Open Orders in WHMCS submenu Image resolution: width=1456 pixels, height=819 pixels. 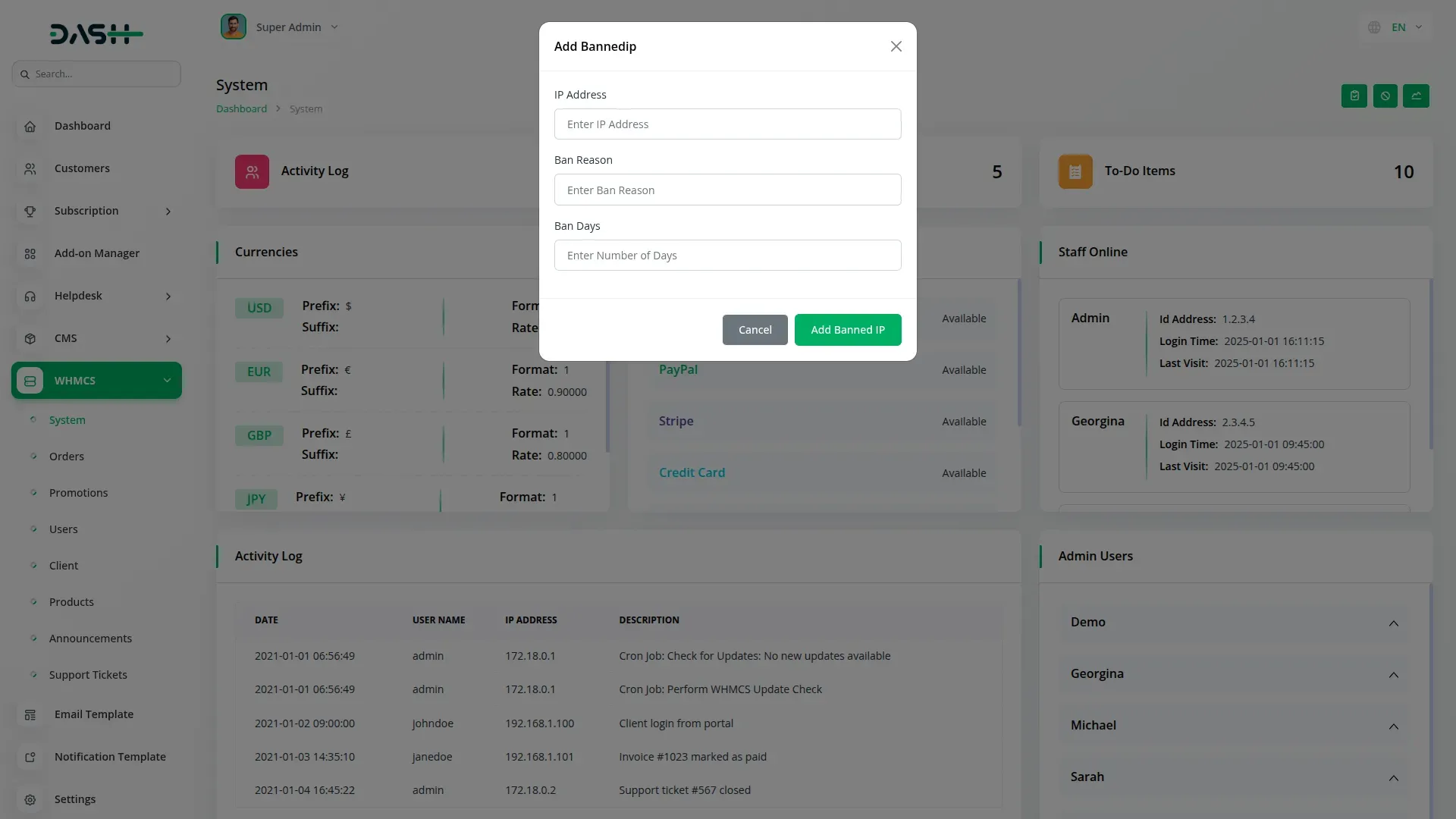click(x=67, y=457)
